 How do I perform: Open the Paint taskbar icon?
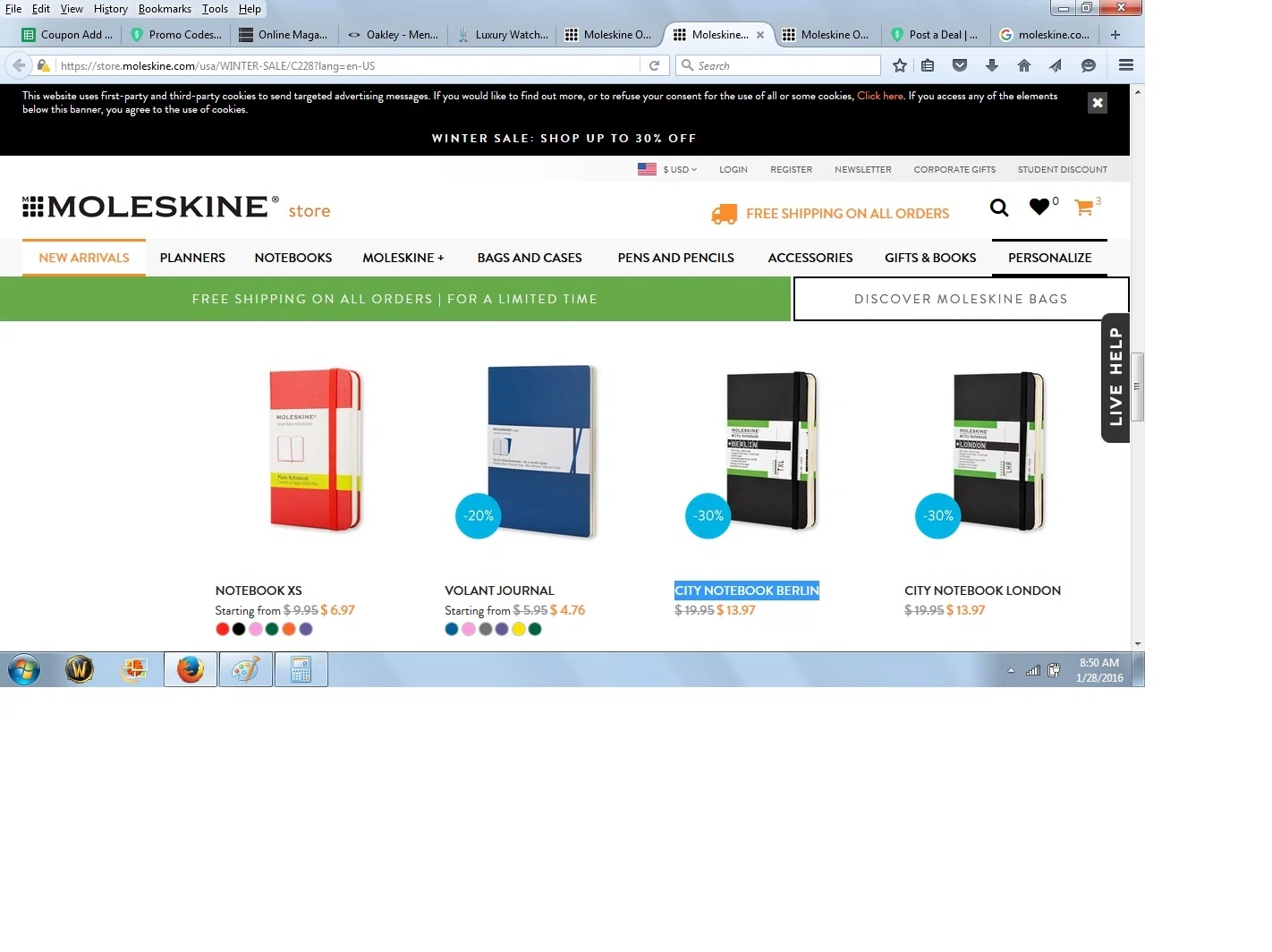point(246,669)
